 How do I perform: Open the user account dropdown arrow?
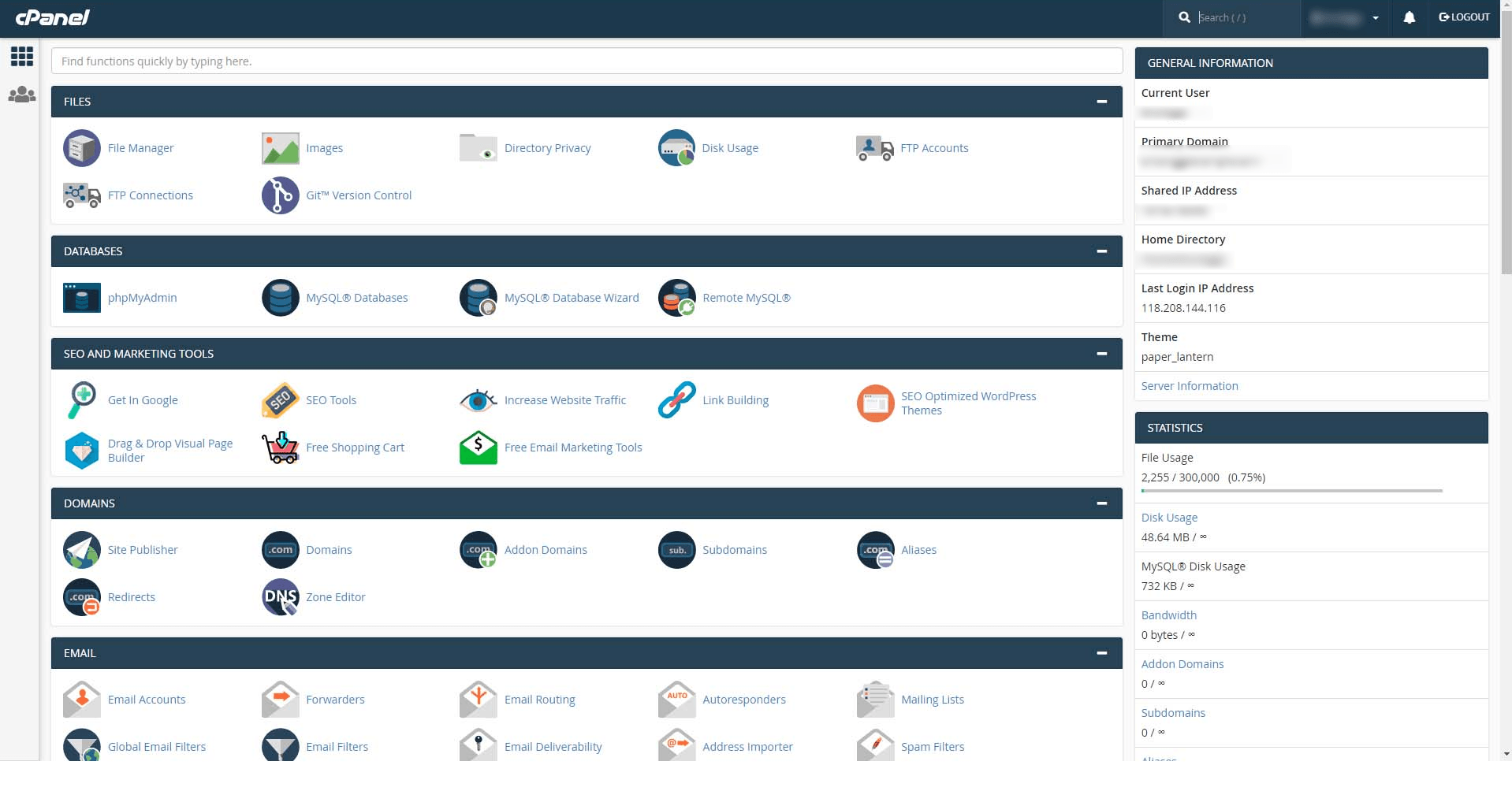(x=1376, y=18)
